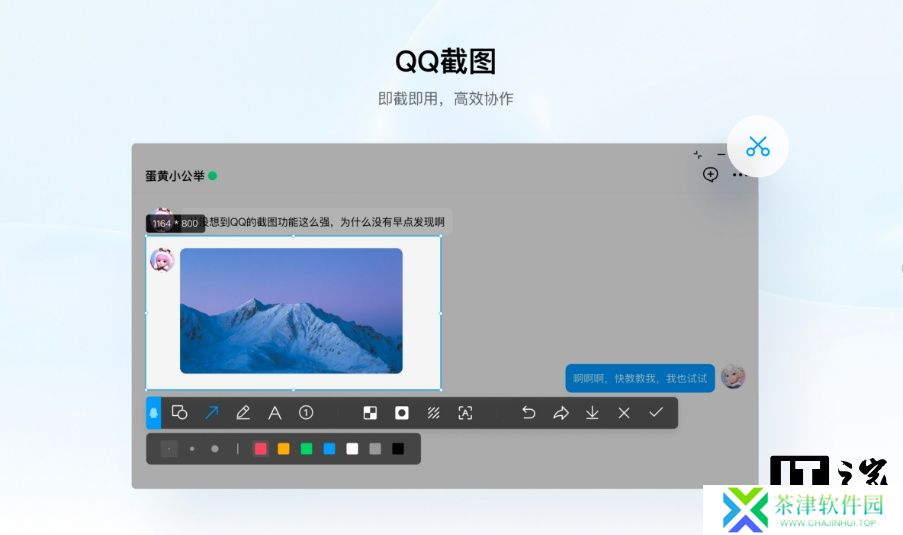Viewport: 903px width, 535px height.
Task: Click the blue message bubble '啊啊啊，快教教我'
Action: click(x=640, y=378)
